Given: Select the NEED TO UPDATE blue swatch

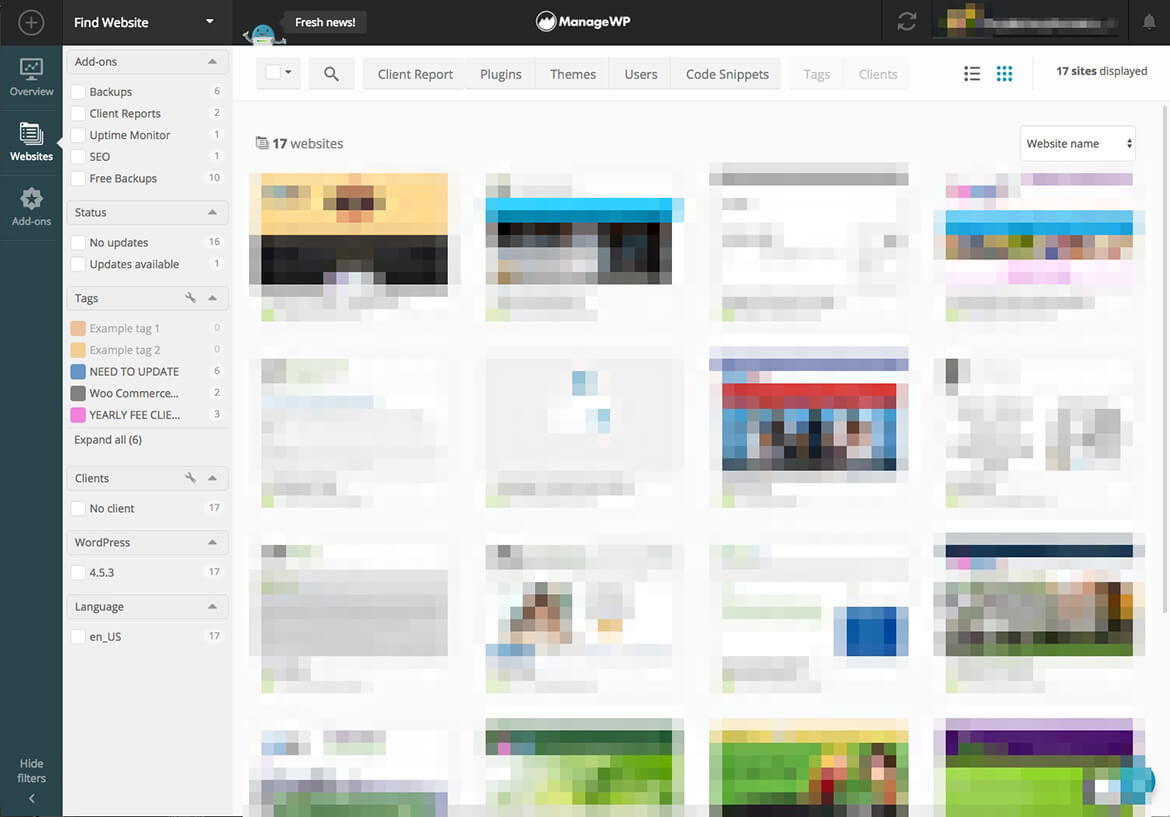Looking at the screenshot, I should click(x=78, y=372).
